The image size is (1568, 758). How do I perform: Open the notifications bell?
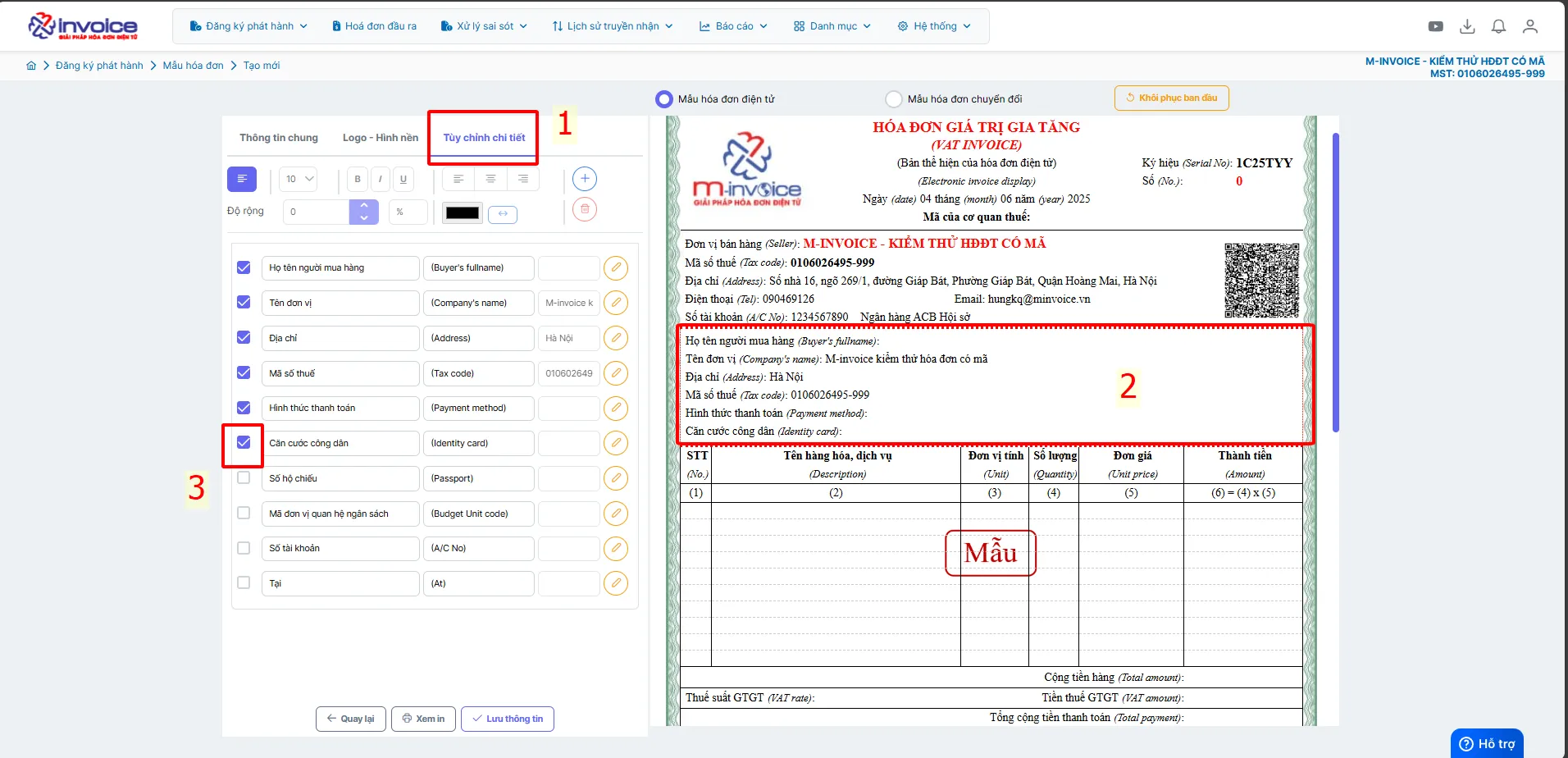click(1498, 26)
